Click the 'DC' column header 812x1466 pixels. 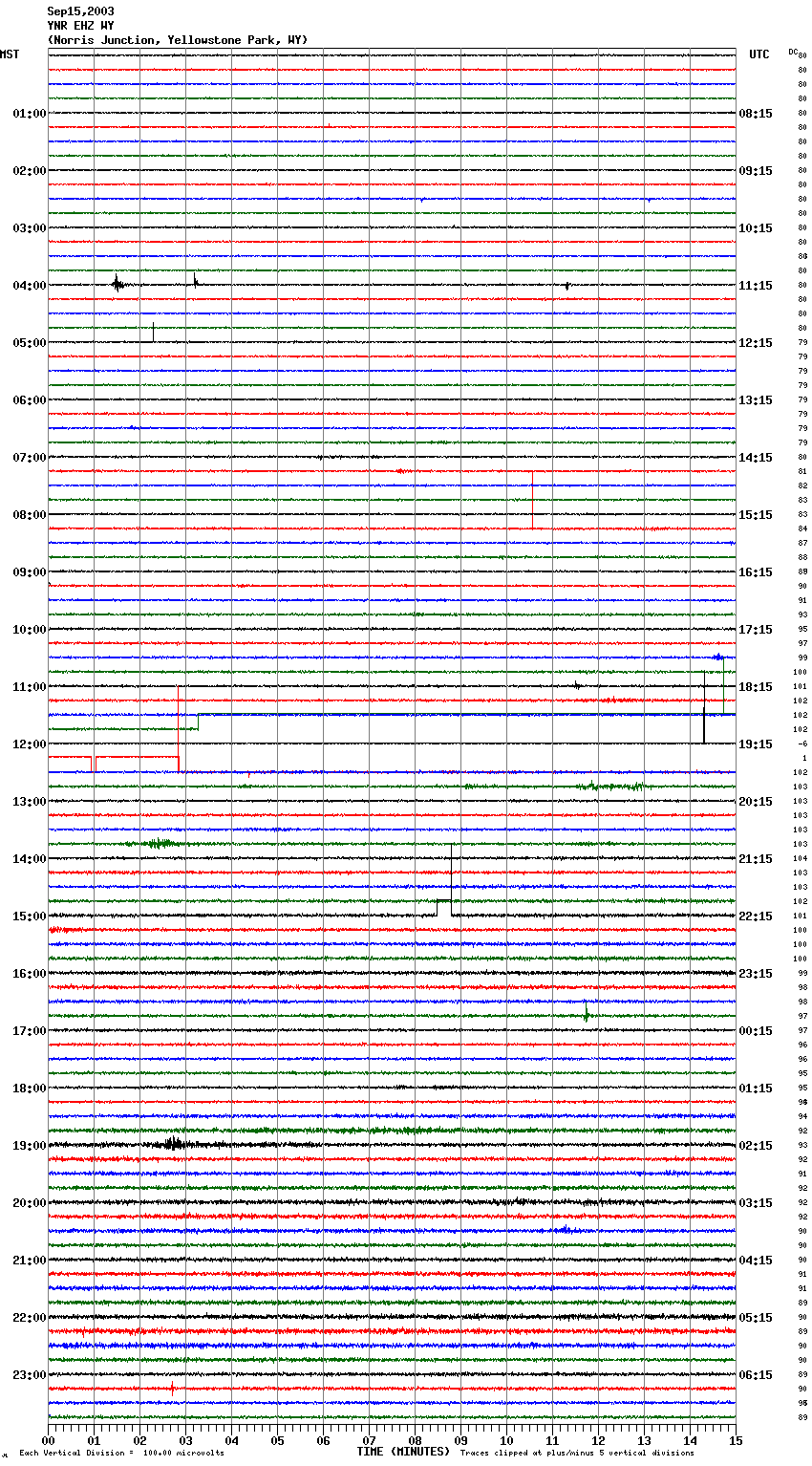(793, 52)
